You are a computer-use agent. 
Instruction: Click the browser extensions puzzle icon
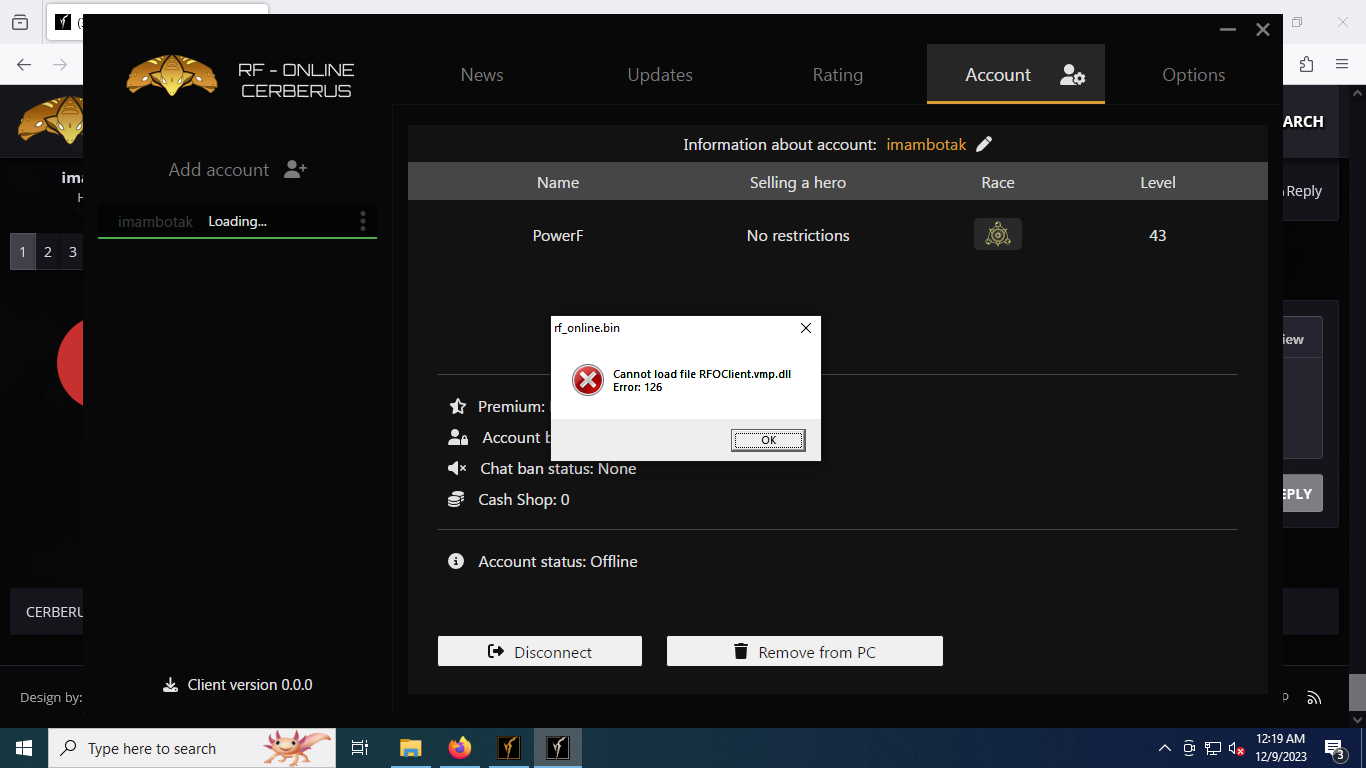pos(1306,64)
